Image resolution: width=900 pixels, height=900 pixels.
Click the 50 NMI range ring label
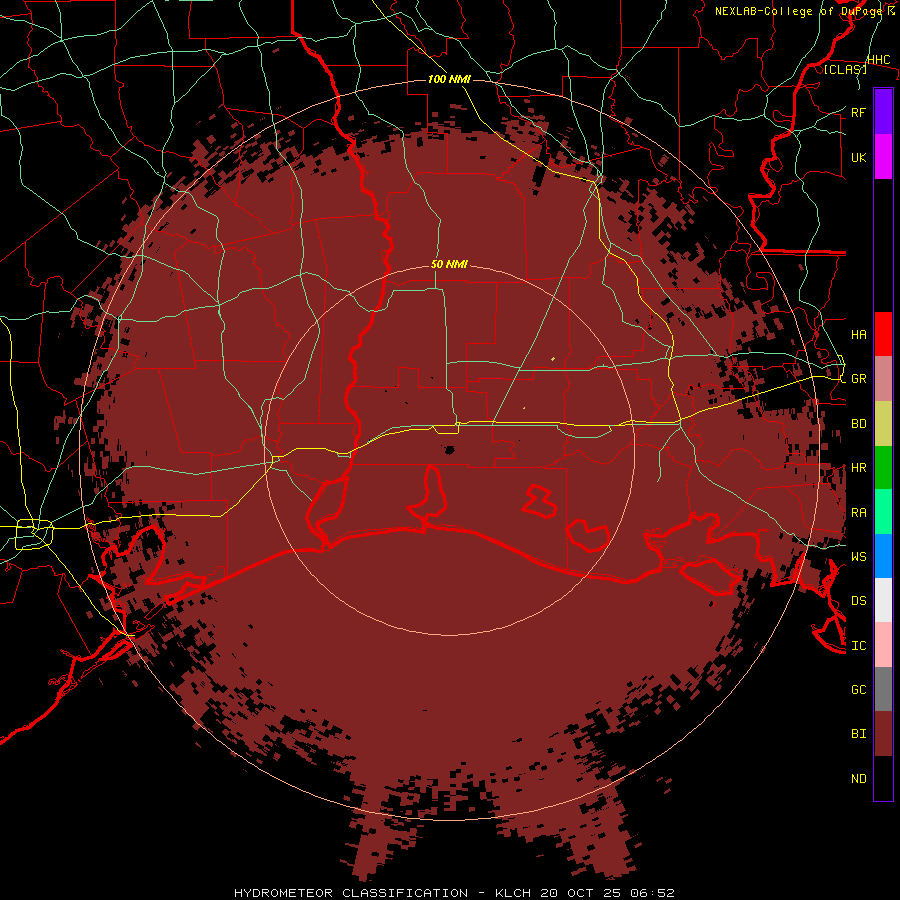[449, 264]
